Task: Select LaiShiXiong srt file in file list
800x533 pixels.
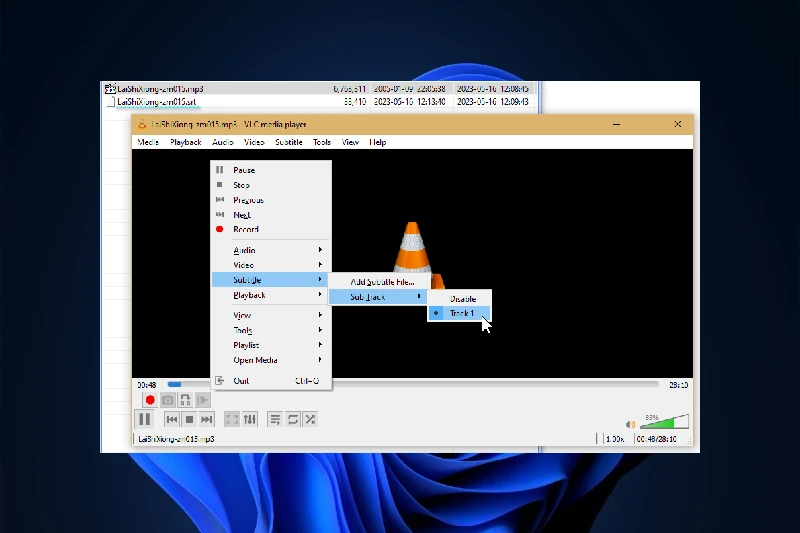Action: point(320,102)
